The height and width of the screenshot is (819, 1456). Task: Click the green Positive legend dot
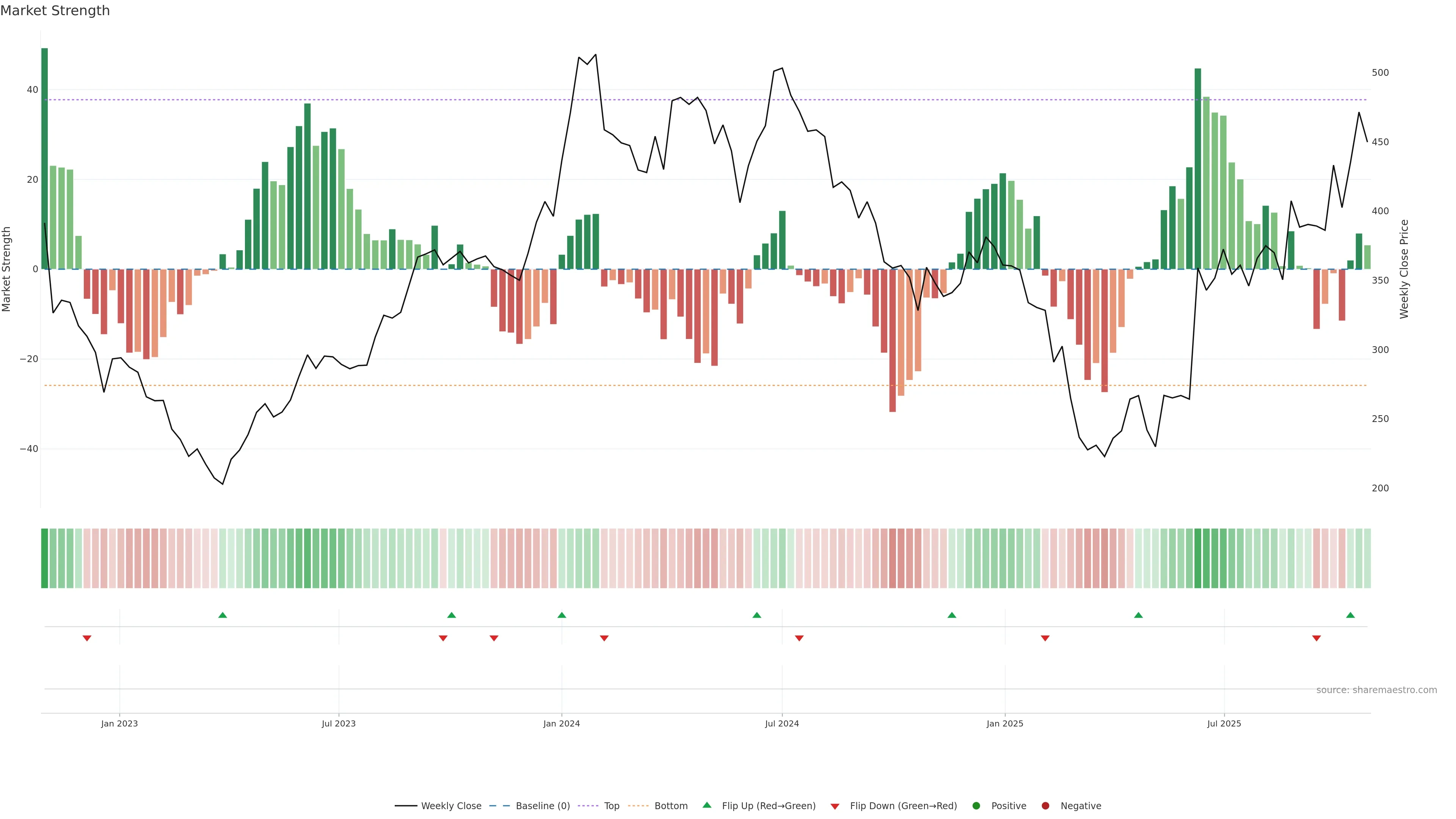976,806
